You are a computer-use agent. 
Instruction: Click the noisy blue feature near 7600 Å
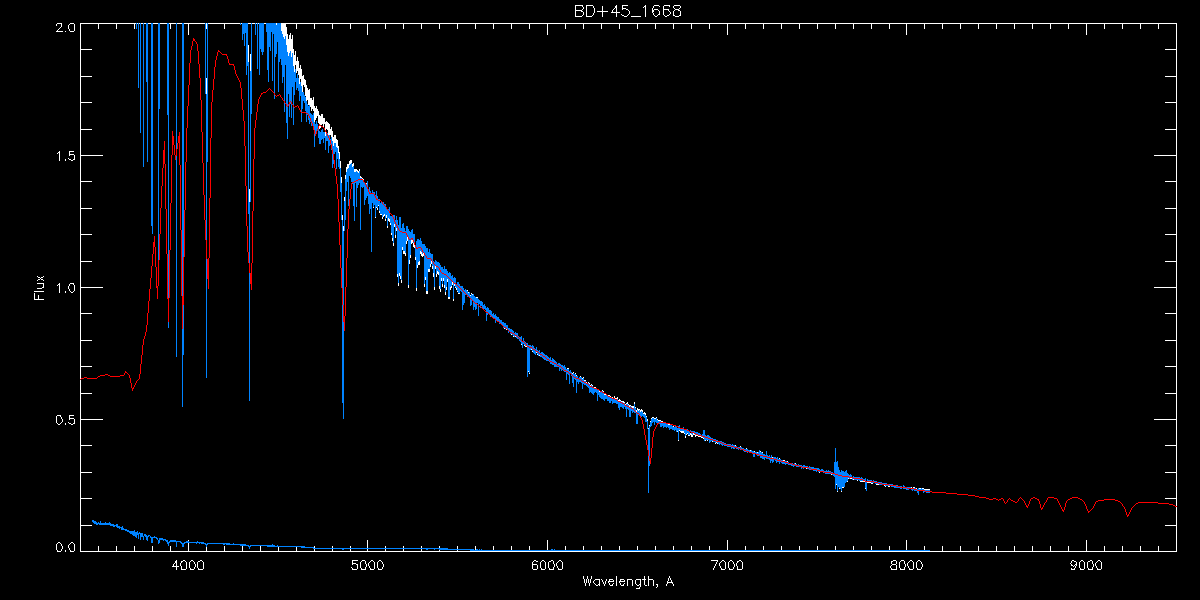(x=838, y=474)
